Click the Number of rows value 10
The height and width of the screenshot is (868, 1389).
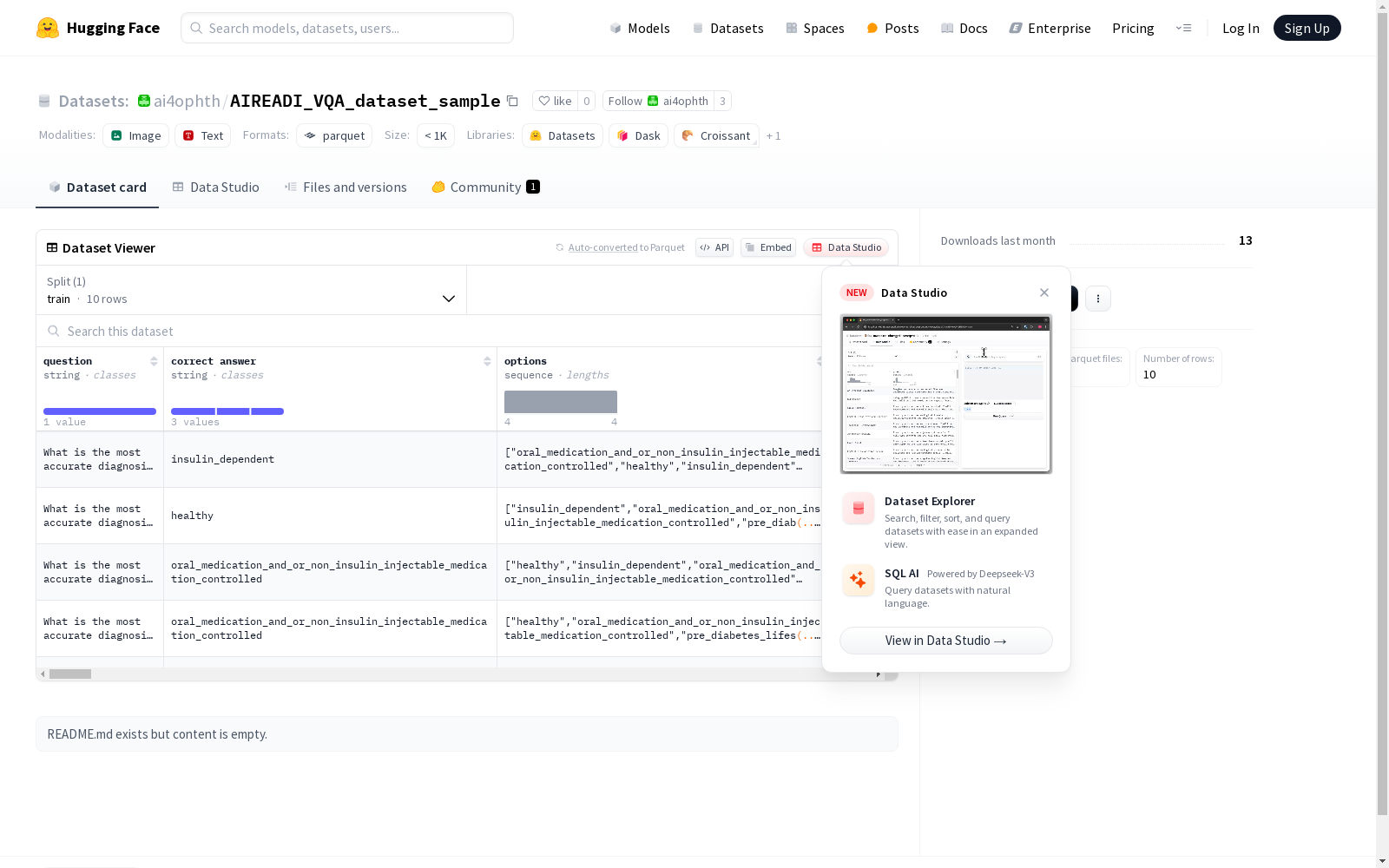pyautogui.click(x=1149, y=375)
